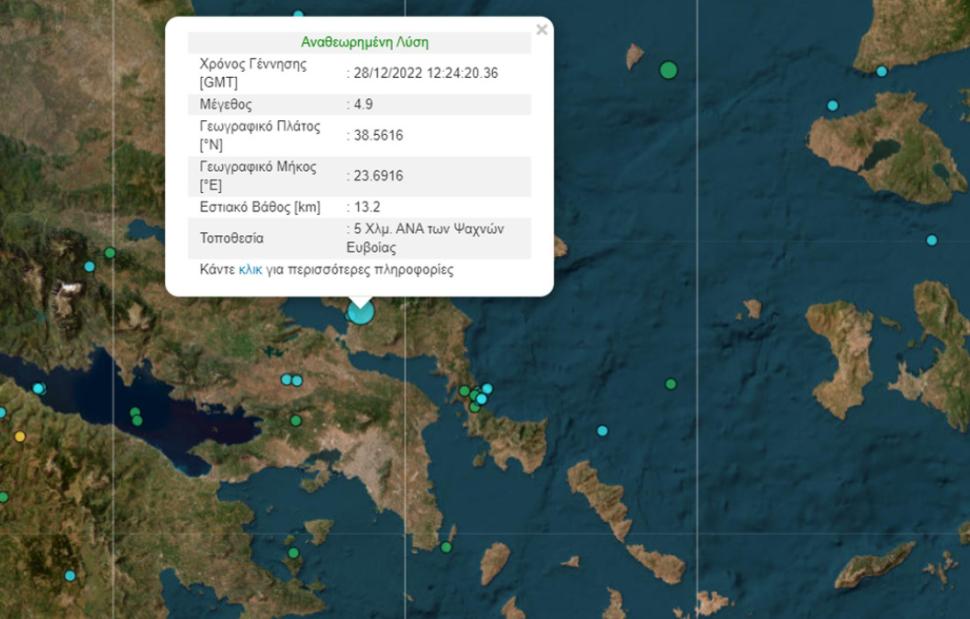
Task: Select green marker right of the yellow marker
Action: (136, 416)
